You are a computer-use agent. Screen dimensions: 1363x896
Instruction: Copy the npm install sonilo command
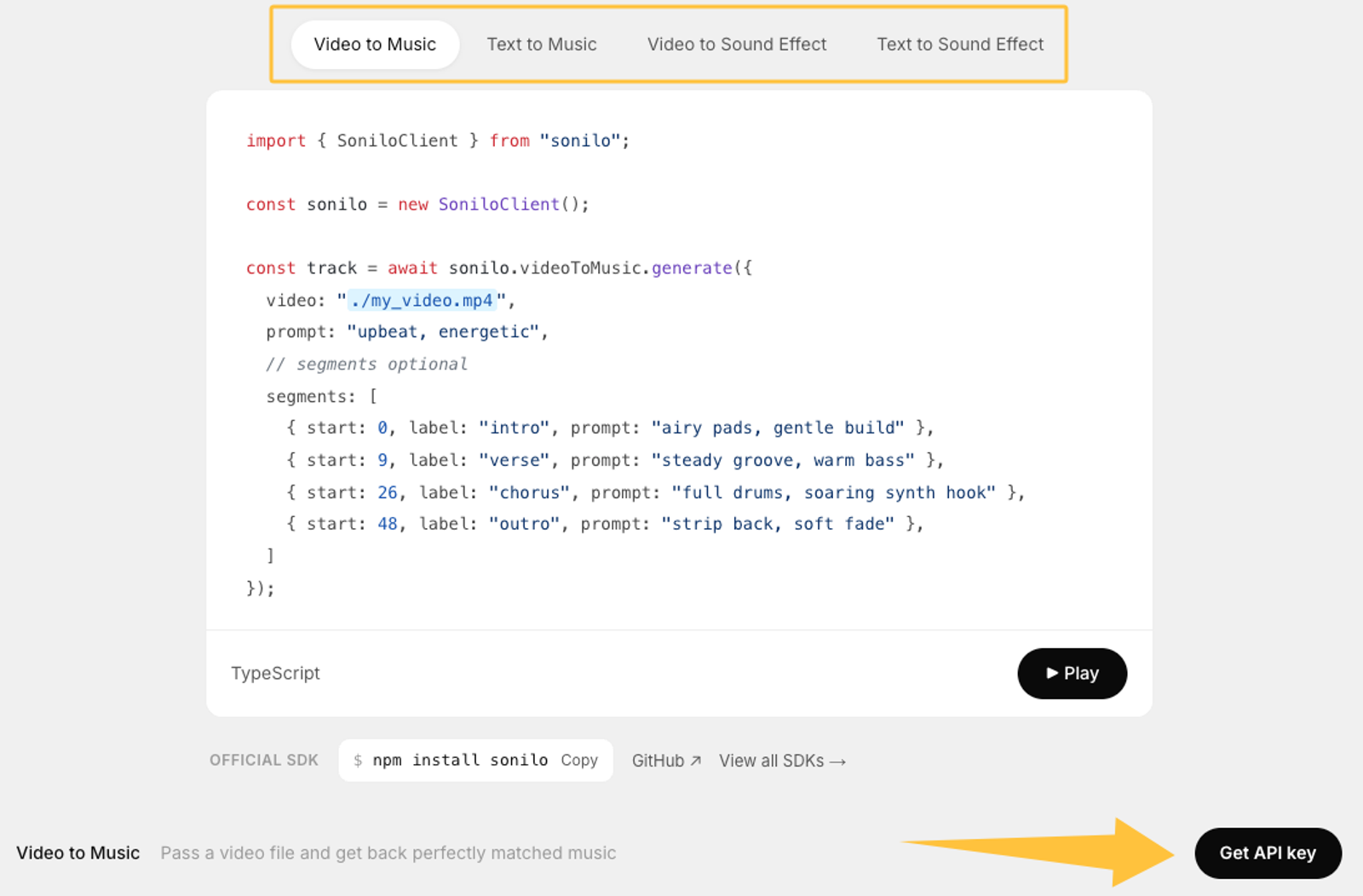coord(579,761)
